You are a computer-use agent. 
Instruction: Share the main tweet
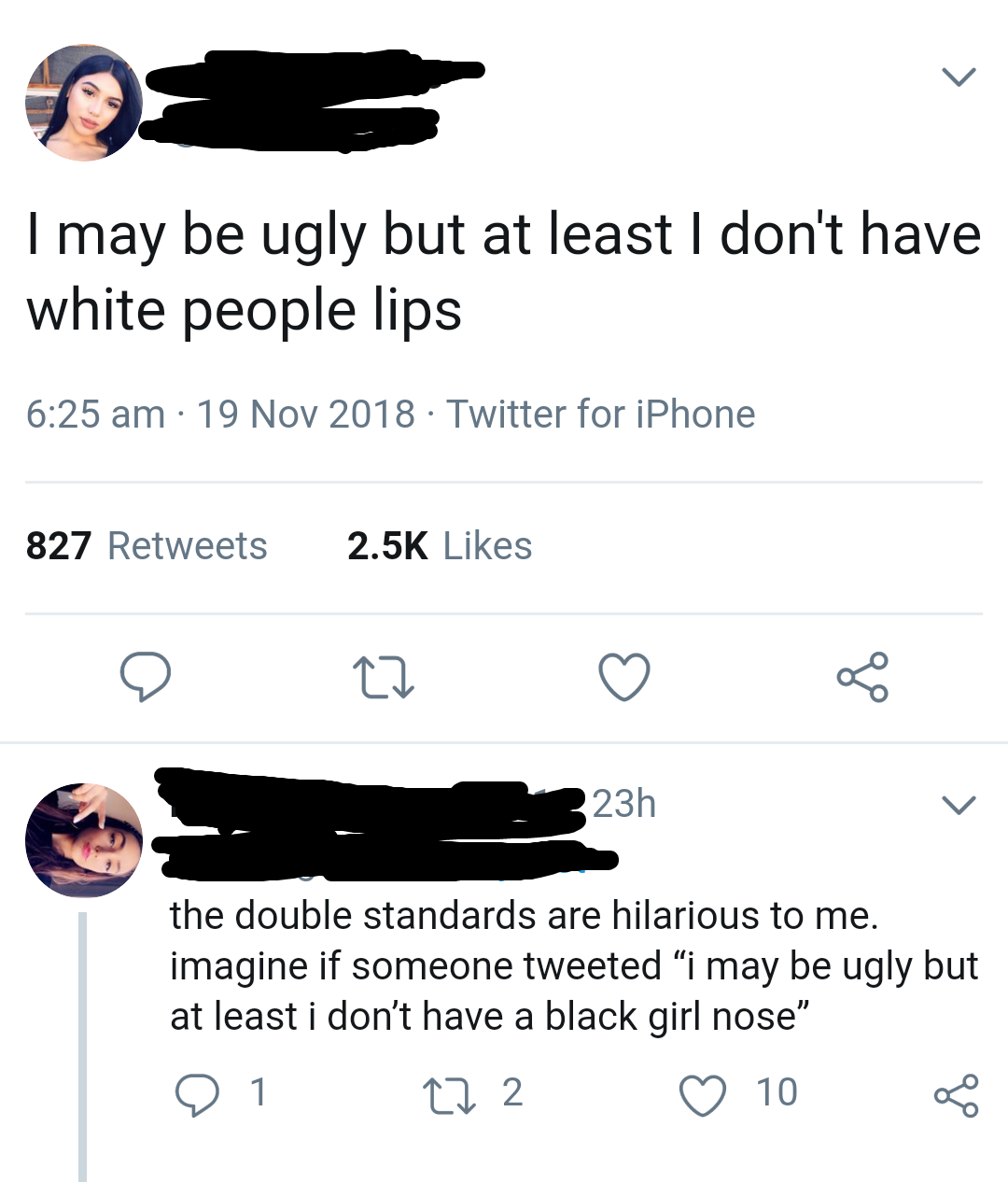(x=862, y=677)
